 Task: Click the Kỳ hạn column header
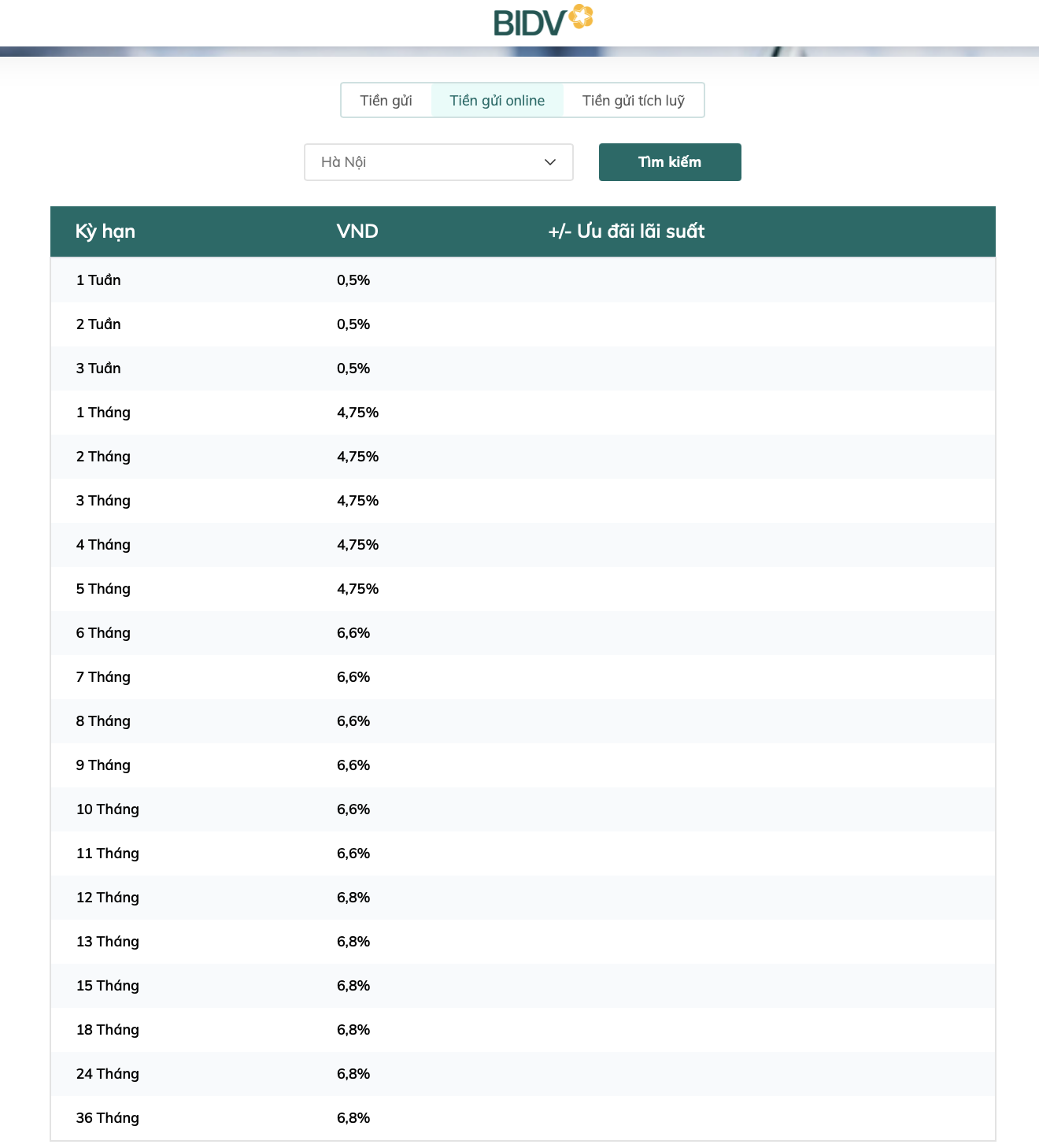[105, 231]
